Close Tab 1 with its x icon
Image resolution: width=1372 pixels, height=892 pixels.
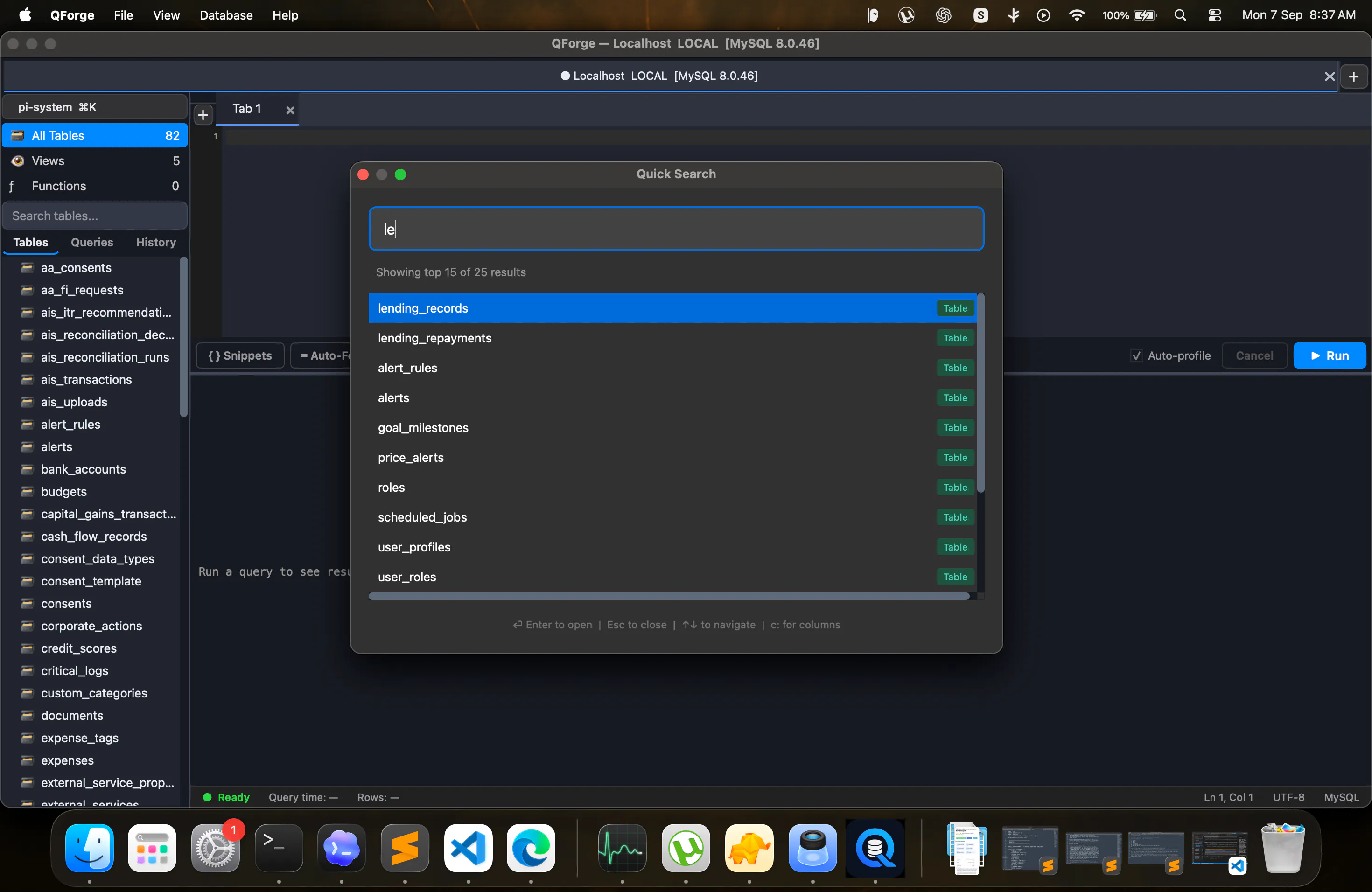[x=290, y=110]
